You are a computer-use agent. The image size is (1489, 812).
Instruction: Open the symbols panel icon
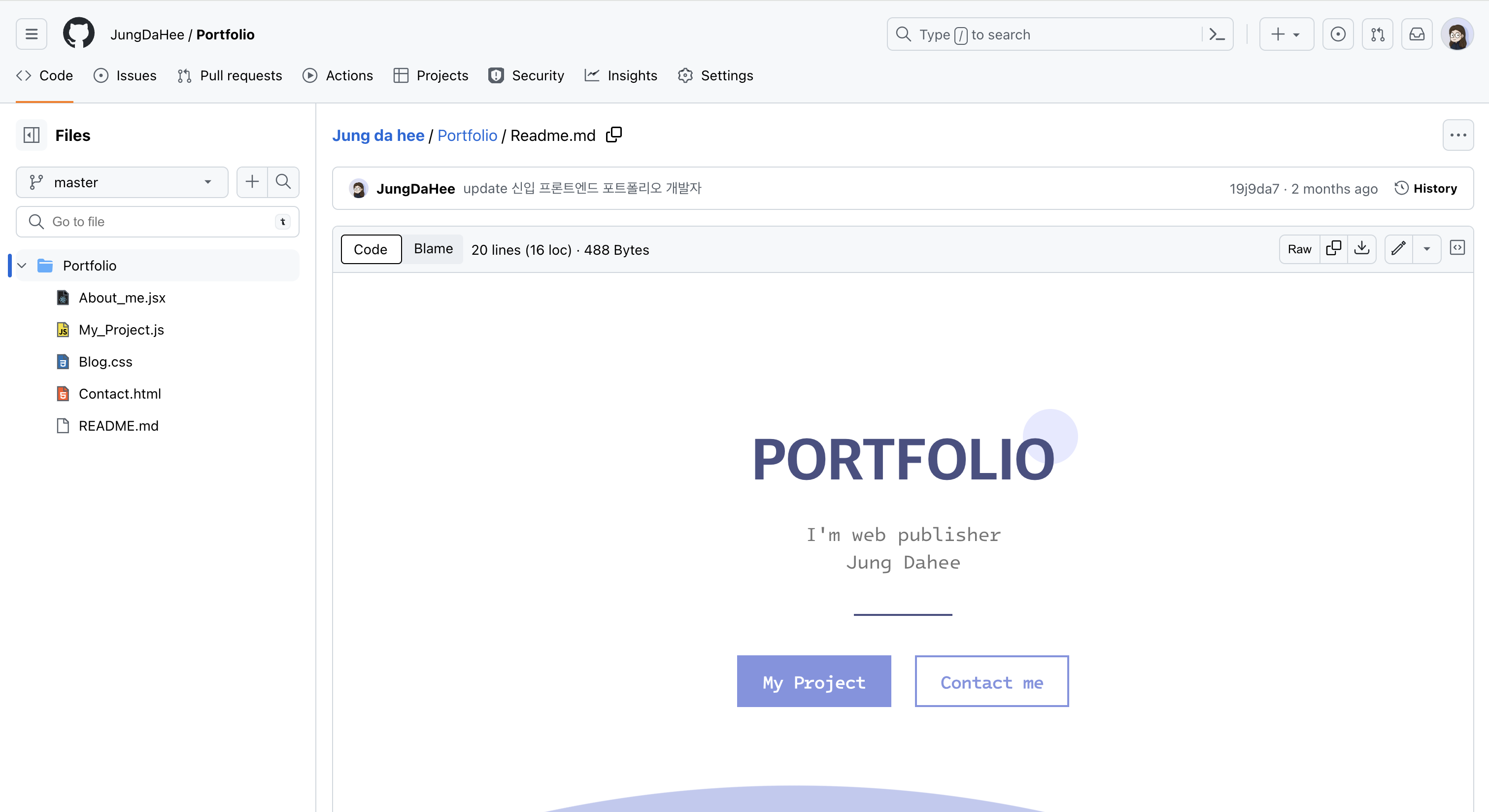click(1457, 248)
